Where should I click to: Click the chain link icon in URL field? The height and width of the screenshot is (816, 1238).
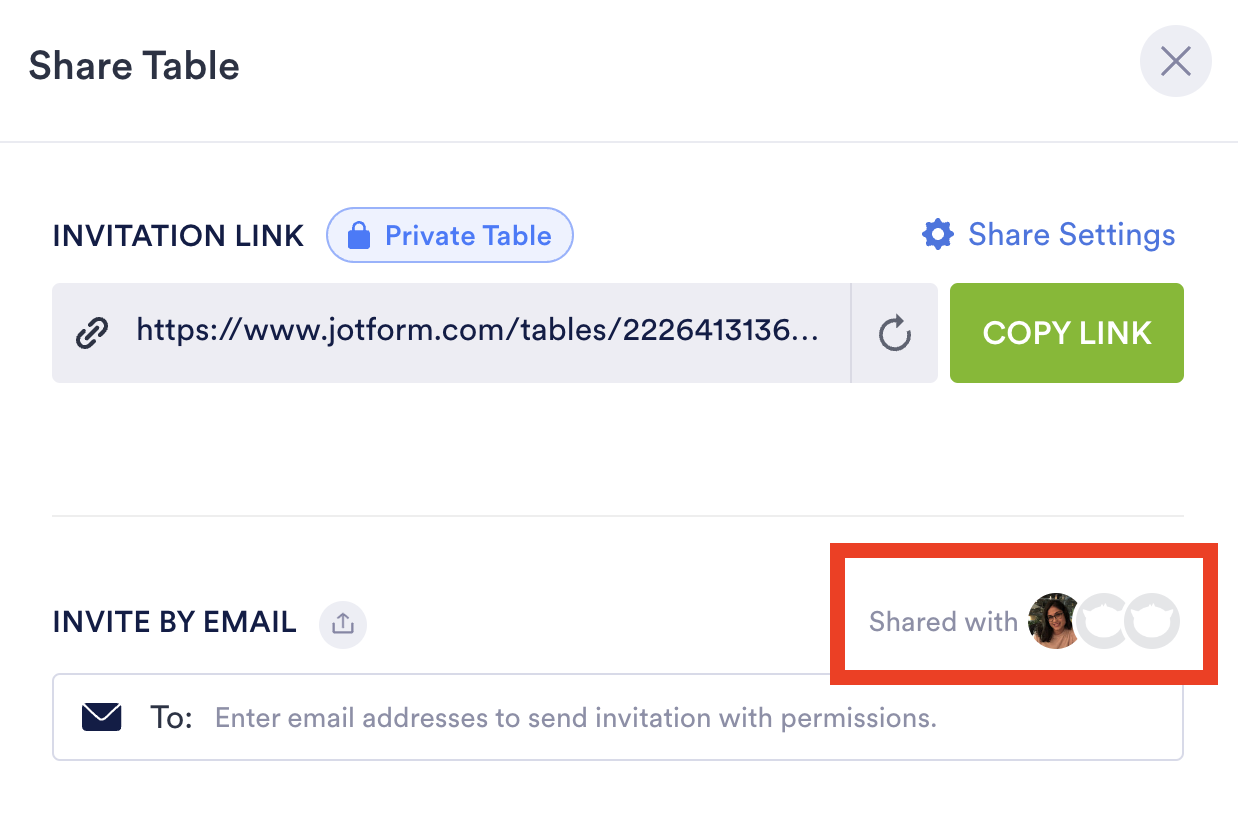pyautogui.click(x=93, y=333)
